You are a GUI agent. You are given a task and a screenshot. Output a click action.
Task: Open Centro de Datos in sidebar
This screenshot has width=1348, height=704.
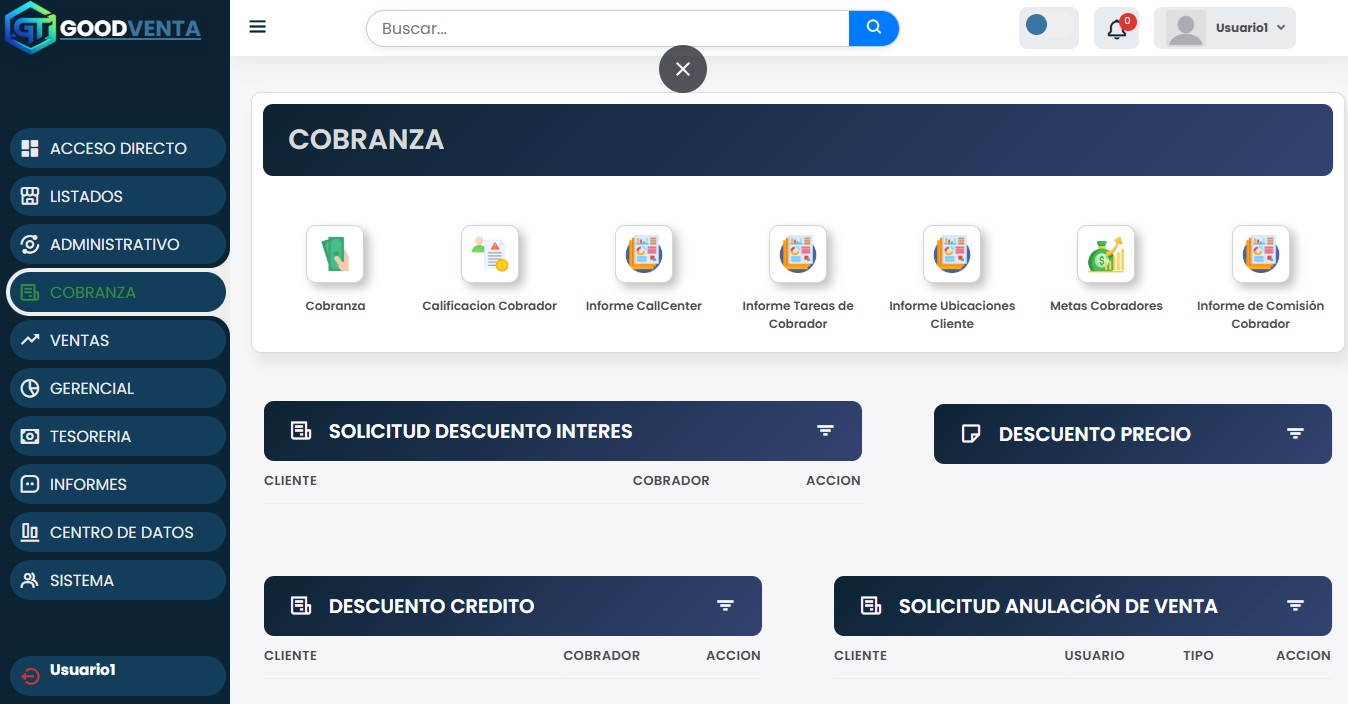[x=118, y=532]
